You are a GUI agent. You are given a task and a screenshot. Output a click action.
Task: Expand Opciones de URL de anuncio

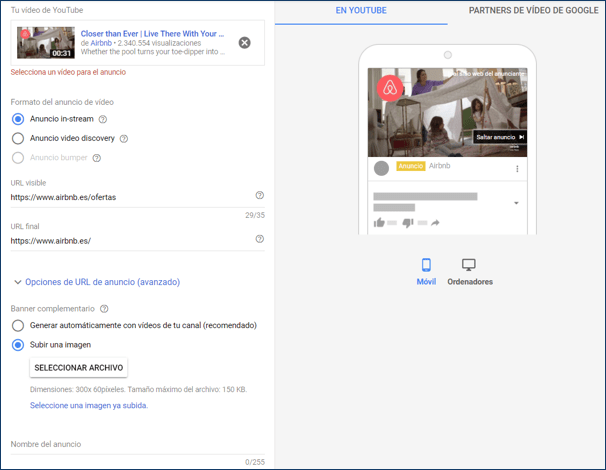coord(97,282)
